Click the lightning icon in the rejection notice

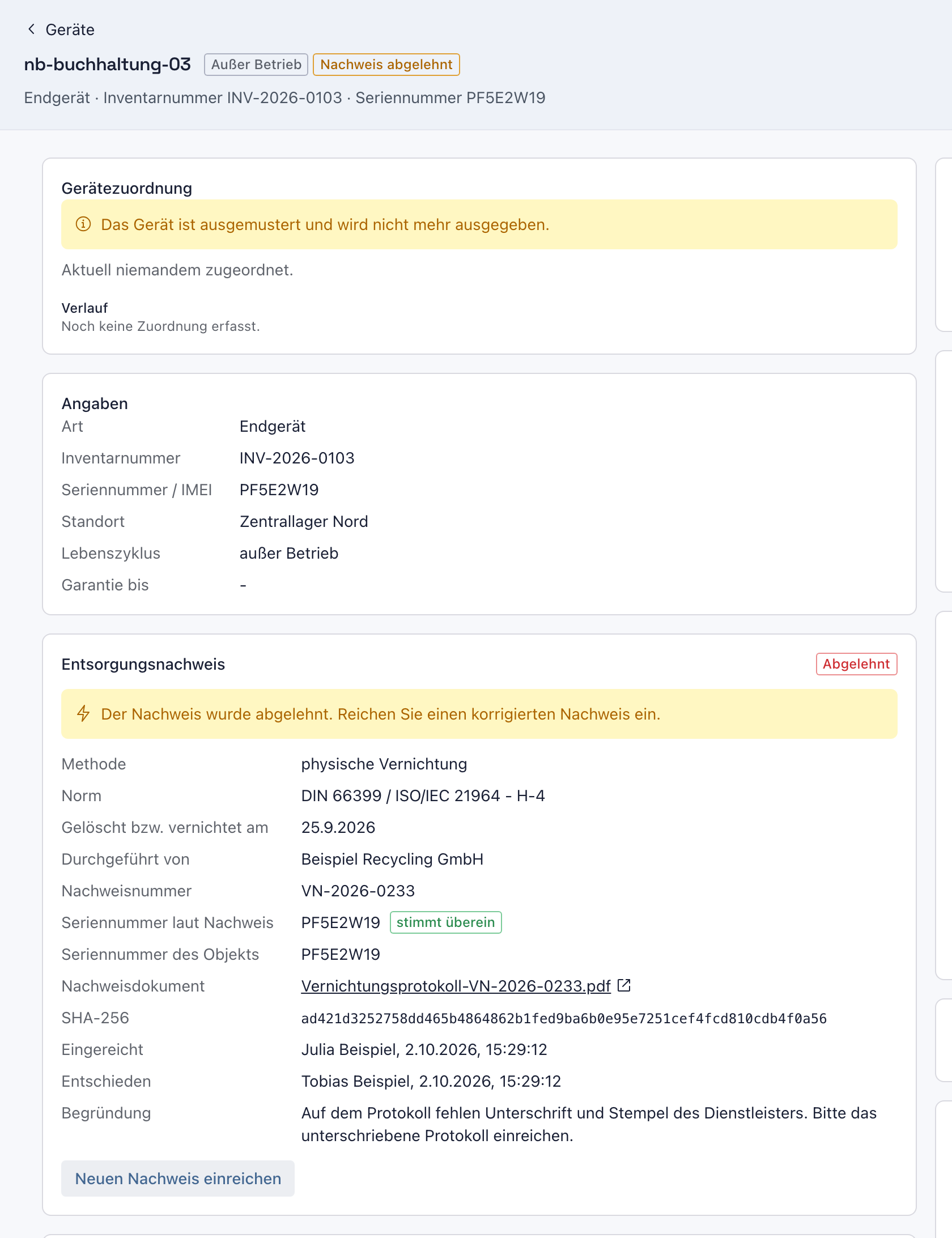click(x=83, y=714)
